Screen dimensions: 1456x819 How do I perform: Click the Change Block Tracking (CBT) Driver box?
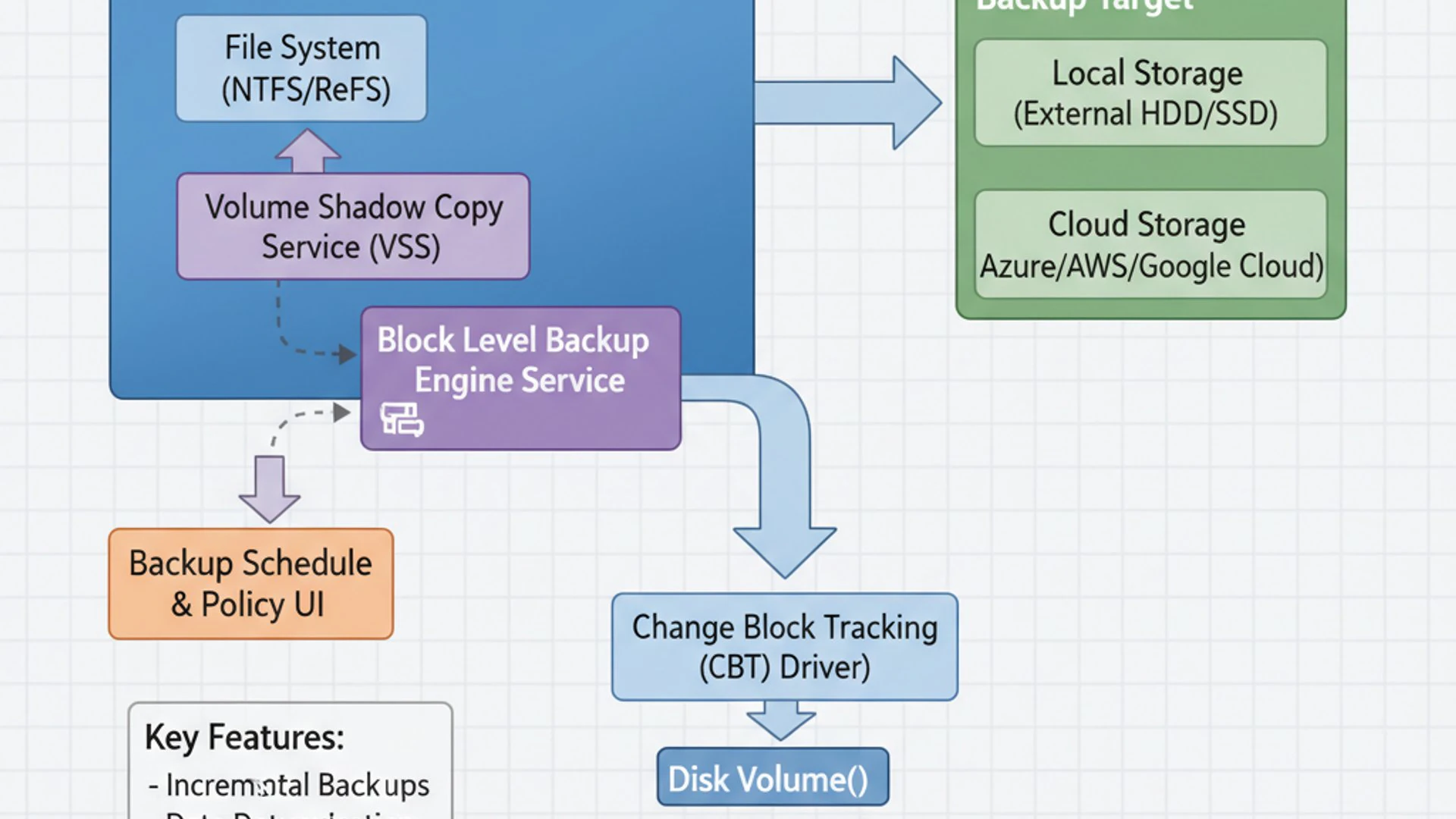pos(785,647)
